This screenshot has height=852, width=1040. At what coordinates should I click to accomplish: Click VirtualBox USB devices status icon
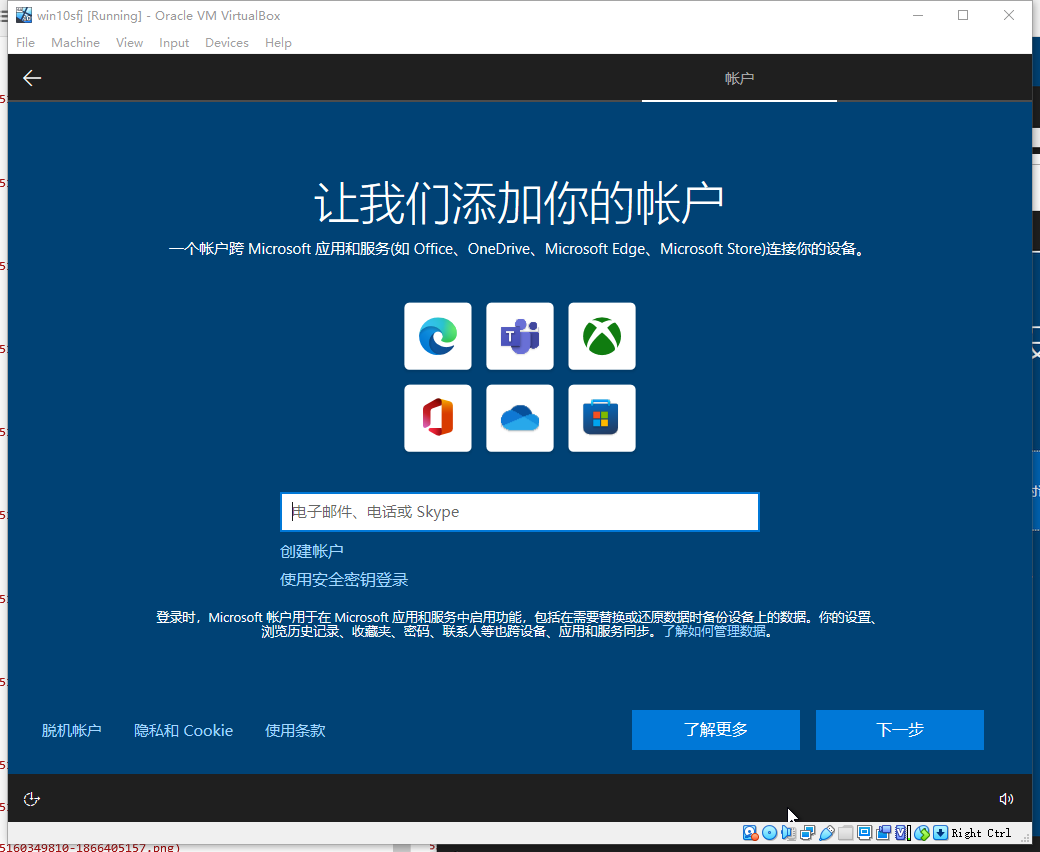coord(826,833)
